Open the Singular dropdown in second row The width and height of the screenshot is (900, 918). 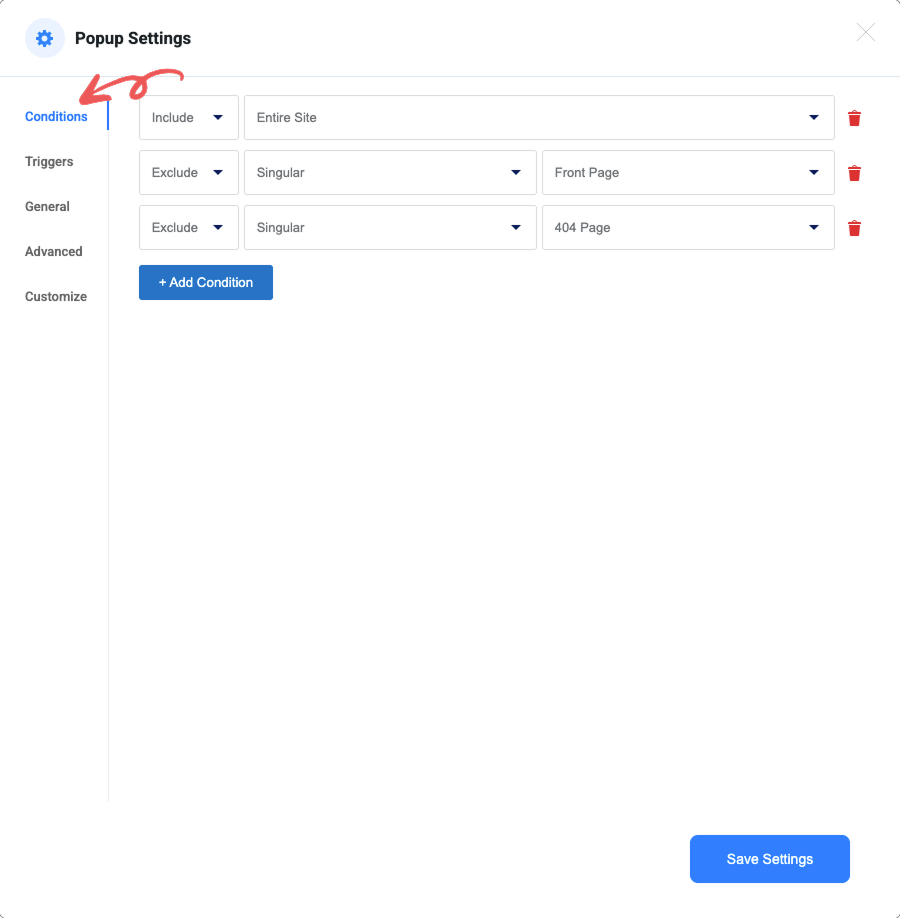point(389,173)
